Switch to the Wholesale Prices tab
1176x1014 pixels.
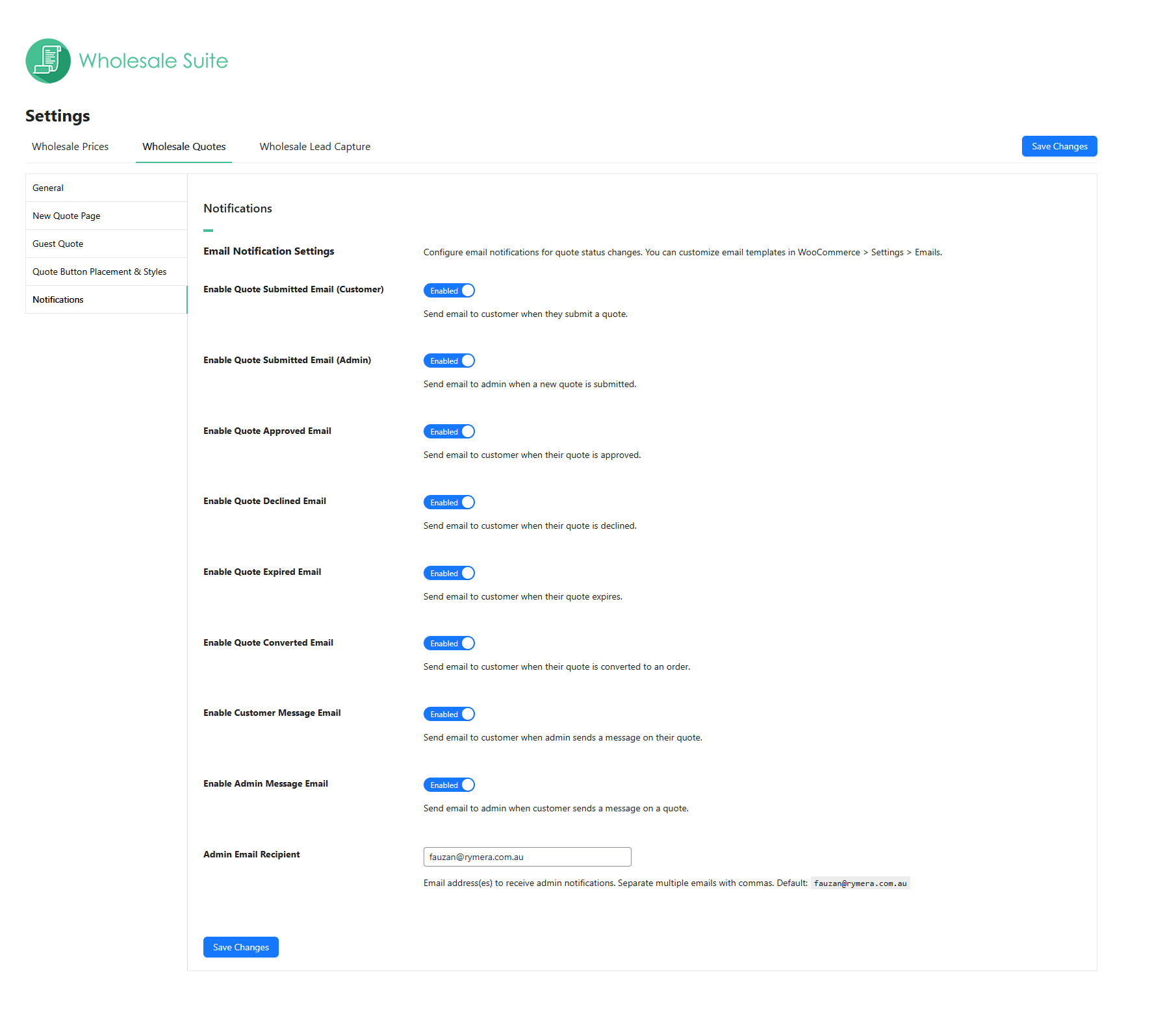coord(70,147)
